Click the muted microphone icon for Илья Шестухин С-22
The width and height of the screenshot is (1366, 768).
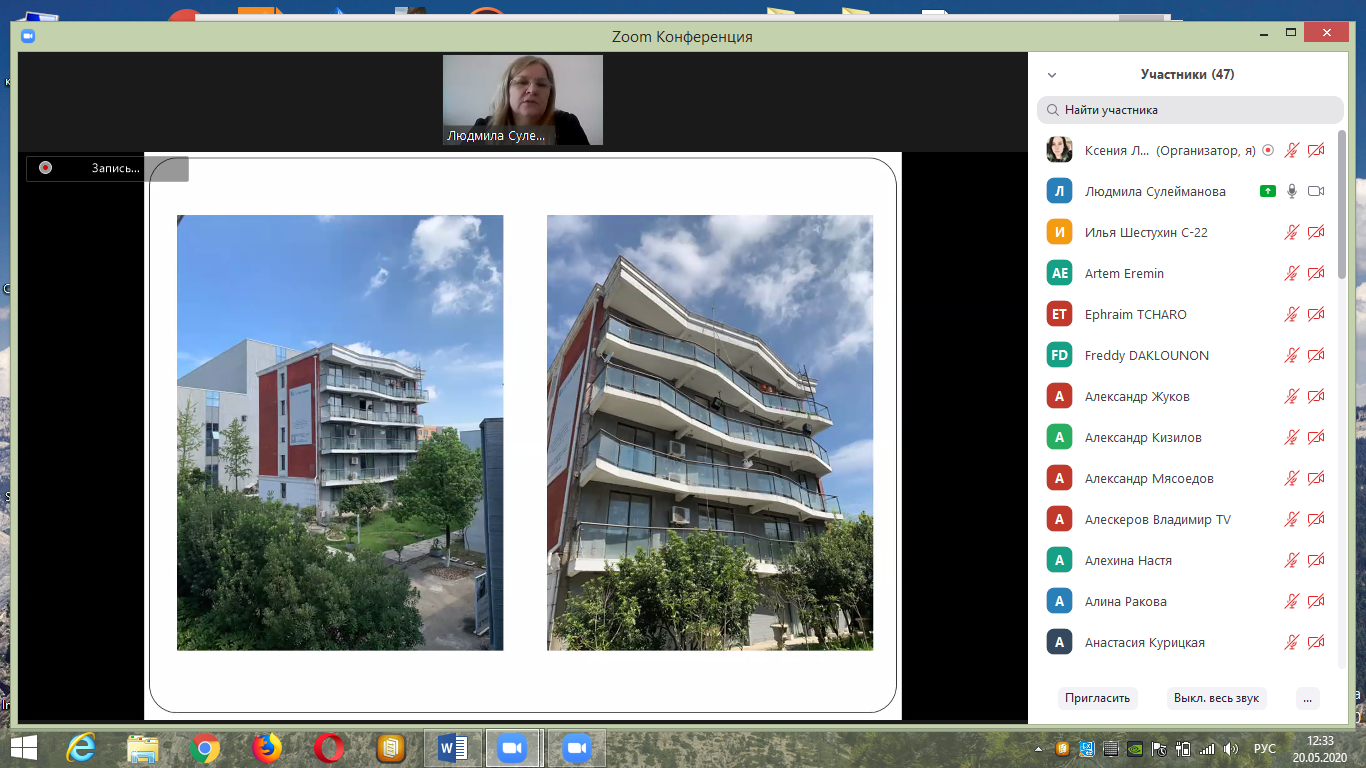[x=1292, y=232]
